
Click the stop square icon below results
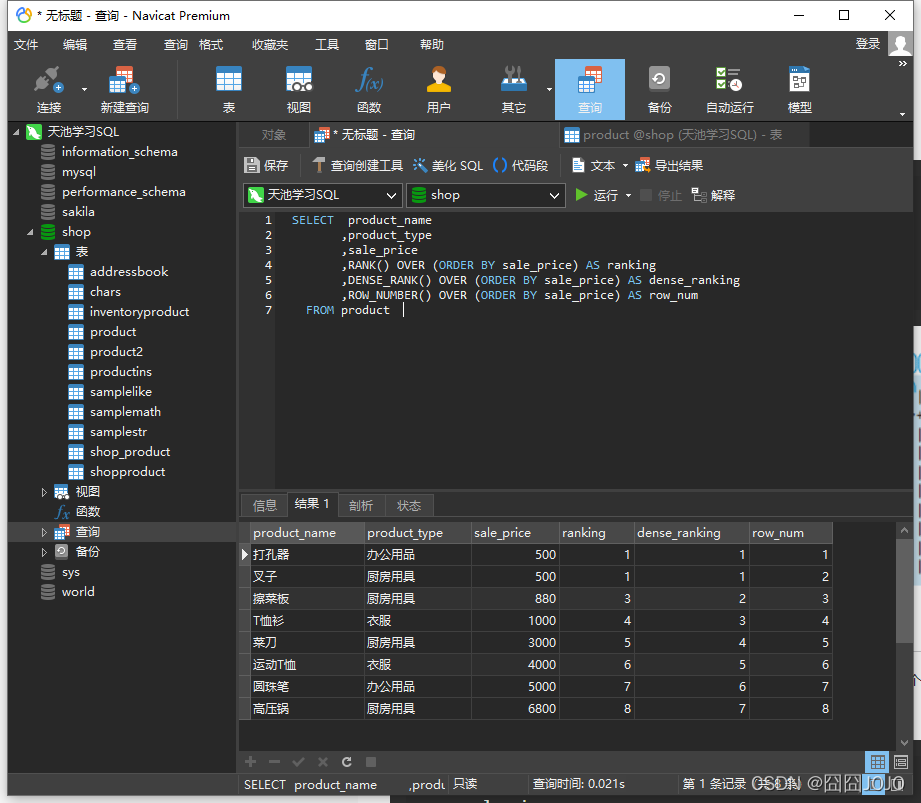pos(371,762)
